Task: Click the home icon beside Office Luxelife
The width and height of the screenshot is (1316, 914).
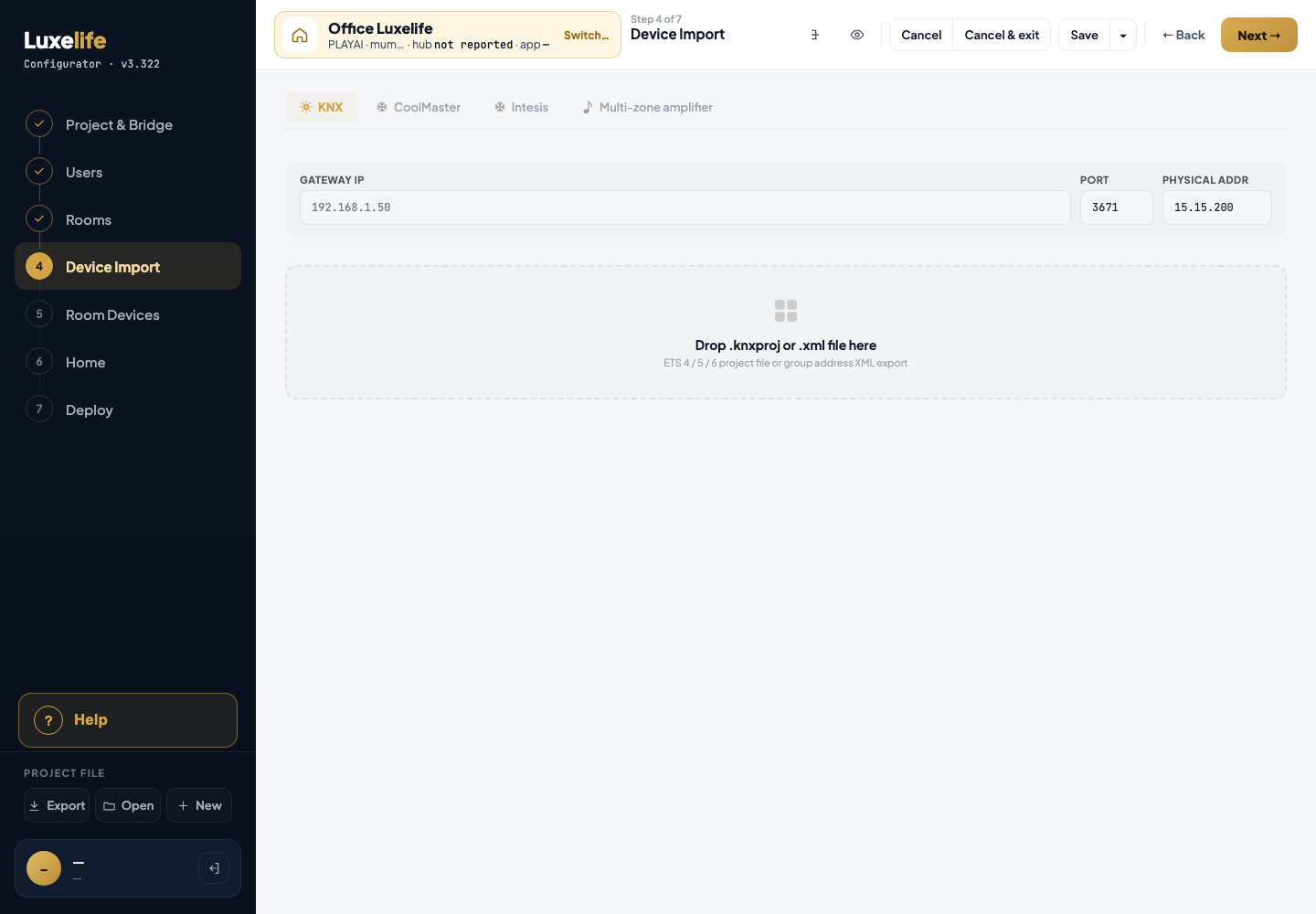Action: click(300, 36)
